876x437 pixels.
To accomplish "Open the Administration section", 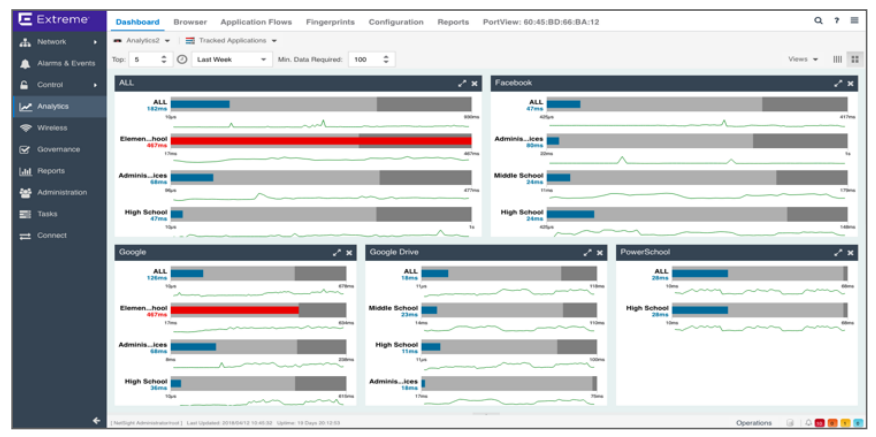I will click(x=59, y=192).
